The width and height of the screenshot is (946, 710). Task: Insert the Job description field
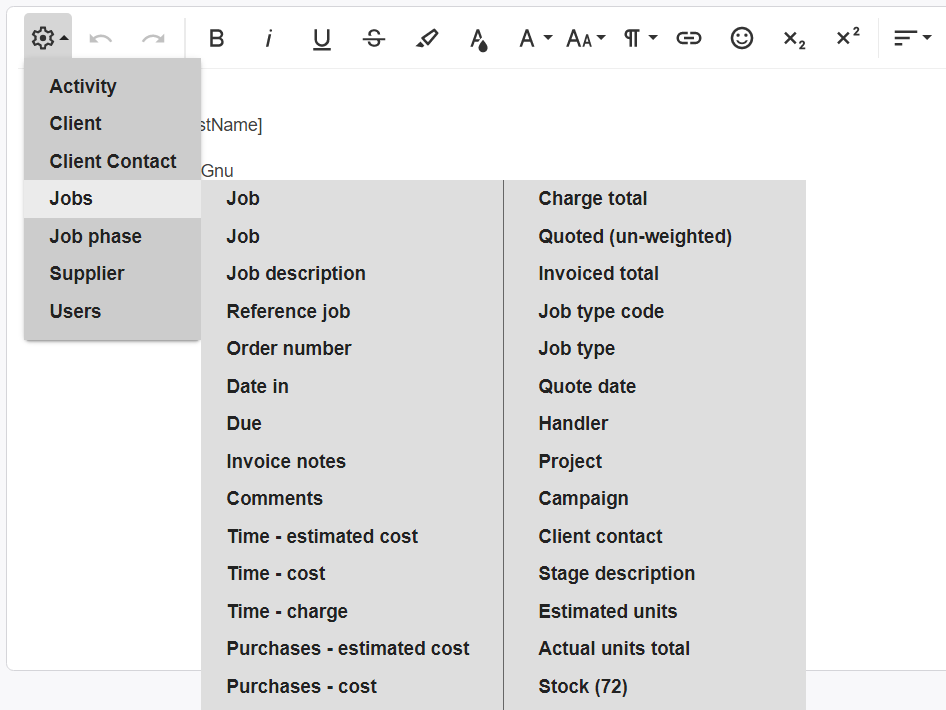pyautogui.click(x=296, y=273)
